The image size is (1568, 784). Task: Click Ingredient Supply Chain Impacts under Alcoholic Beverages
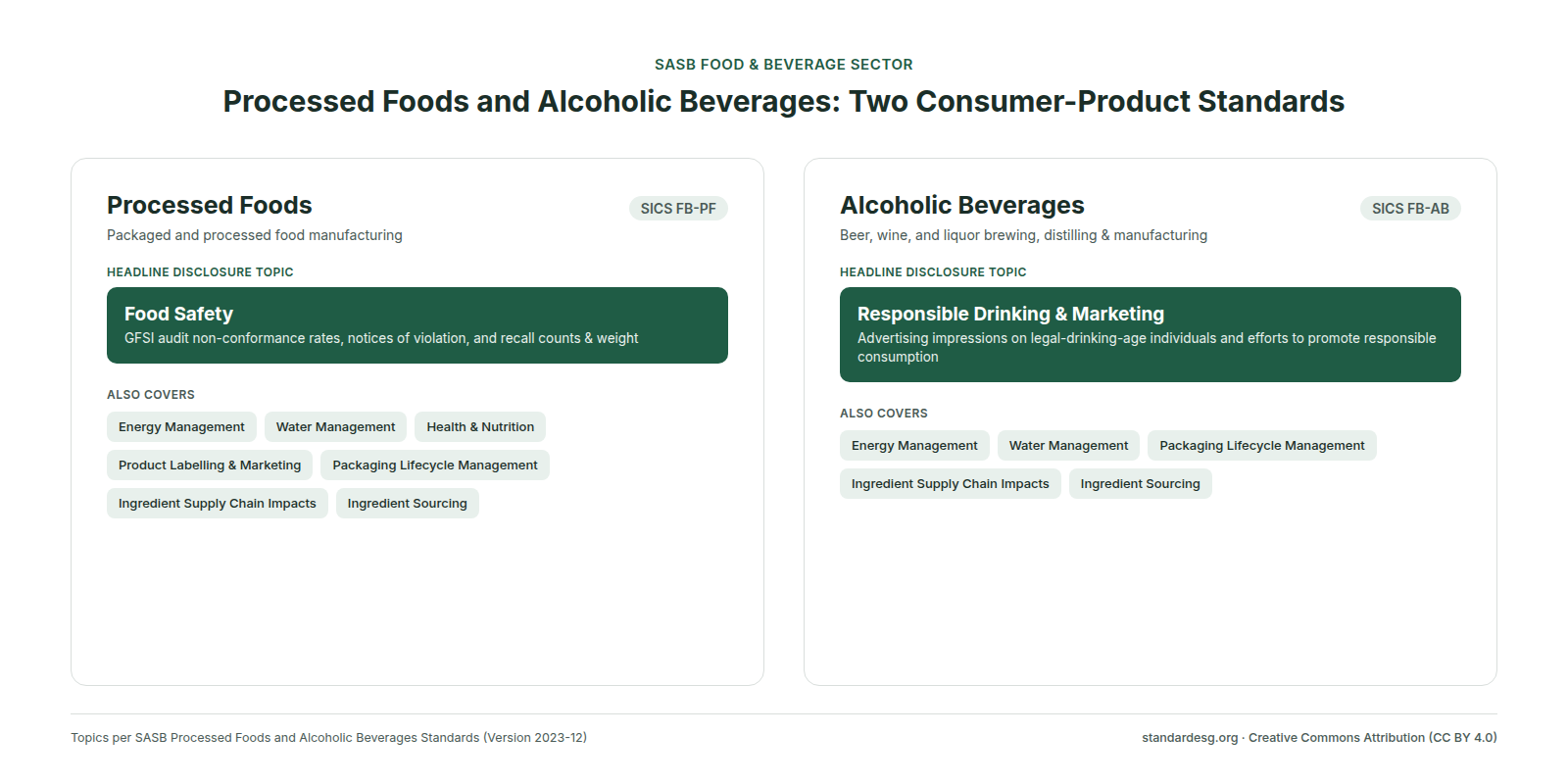click(x=951, y=484)
